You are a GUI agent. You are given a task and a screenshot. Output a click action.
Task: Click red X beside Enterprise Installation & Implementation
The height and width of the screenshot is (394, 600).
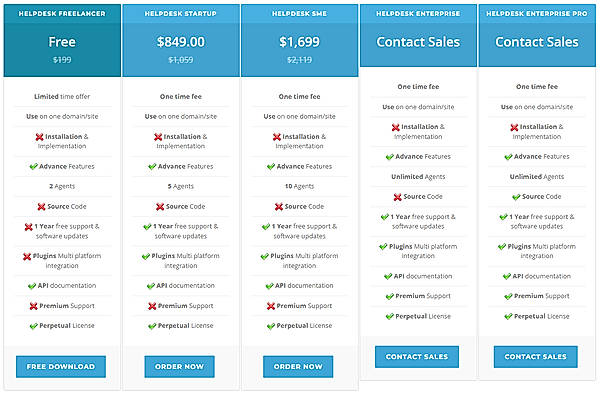[396, 127]
